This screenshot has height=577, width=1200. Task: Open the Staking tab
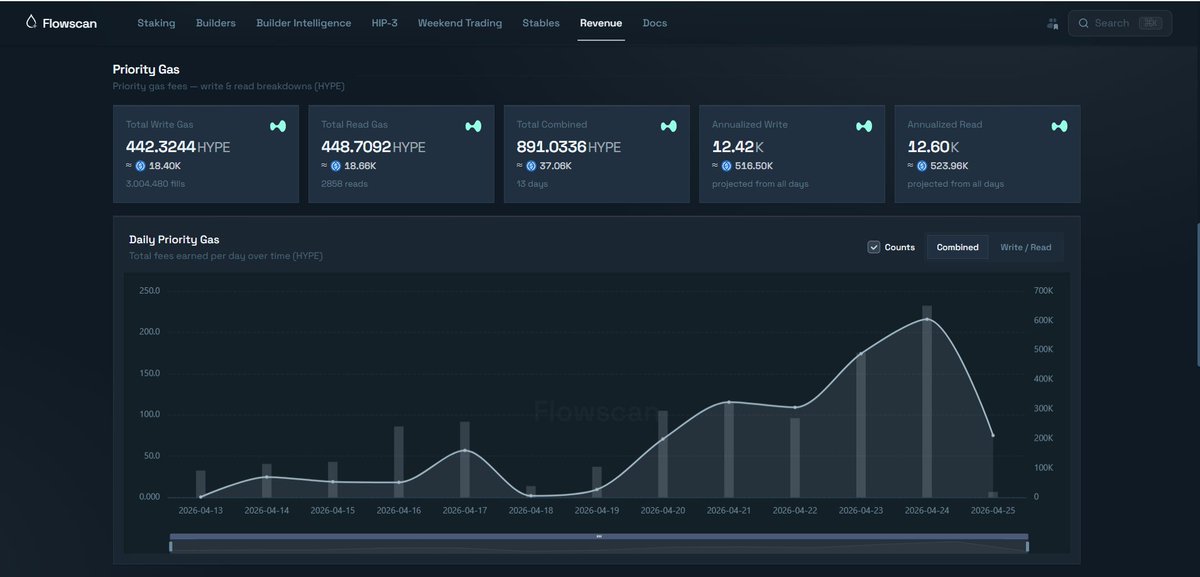(x=156, y=23)
